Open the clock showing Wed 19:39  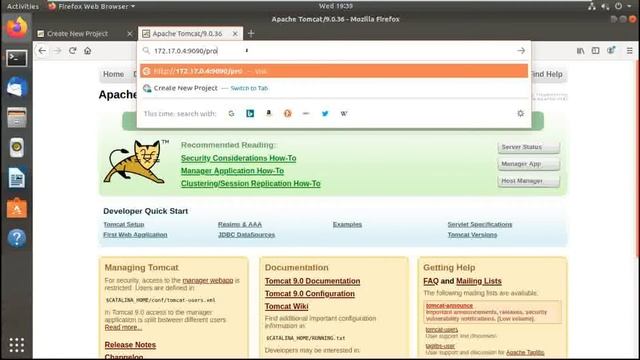pos(336,6)
